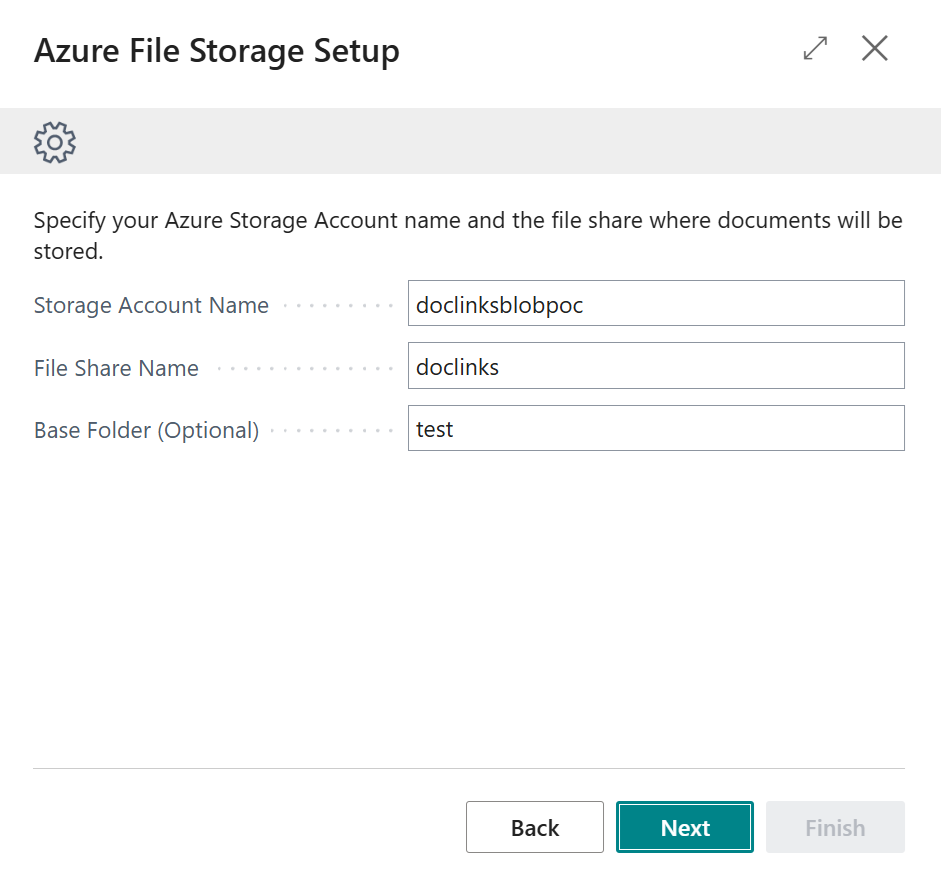Image resolution: width=941 pixels, height=889 pixels.
Task: Click the File Share Name label
Action: coord(116,368)
